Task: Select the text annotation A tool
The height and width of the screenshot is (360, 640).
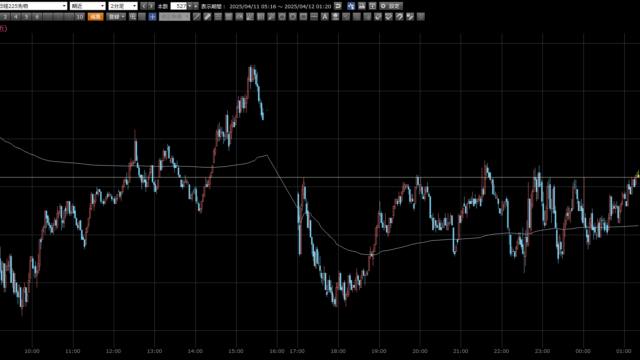Action: coord(324,17)
